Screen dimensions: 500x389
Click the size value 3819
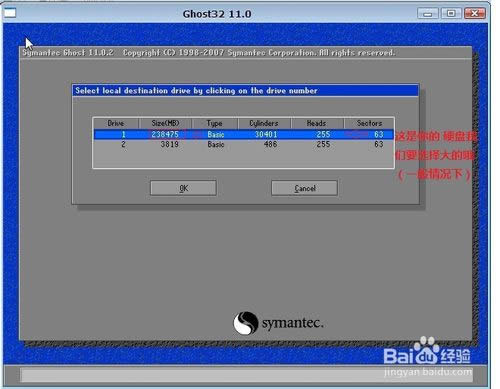coord(170,144)
